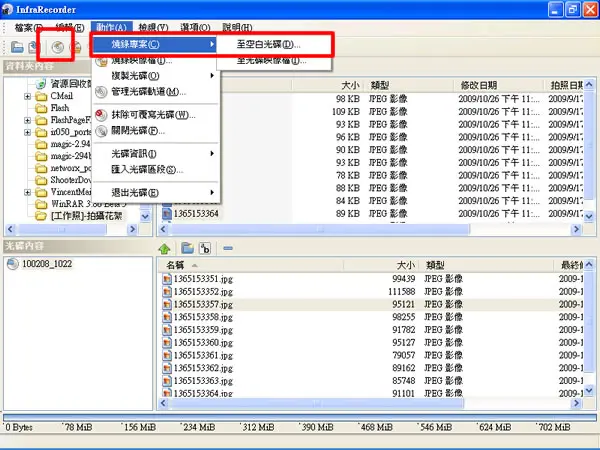Expand the CMail folder tree node
Image resolution: width=600 pixels, height=450 pixels.
(x=27, y=96)
